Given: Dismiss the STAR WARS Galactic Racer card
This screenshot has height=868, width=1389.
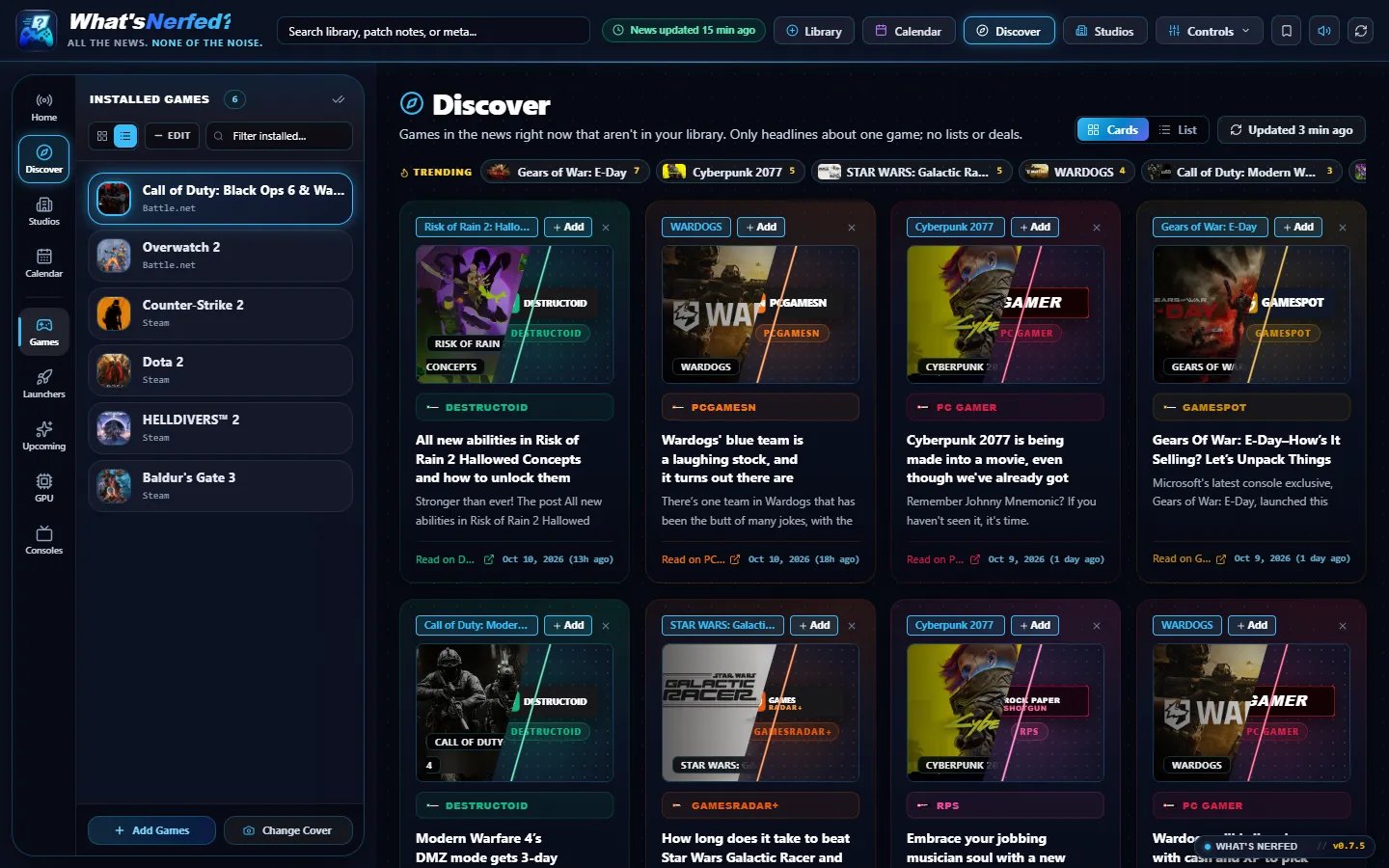Looking at the screenshot, I should (x=852, y=626).
